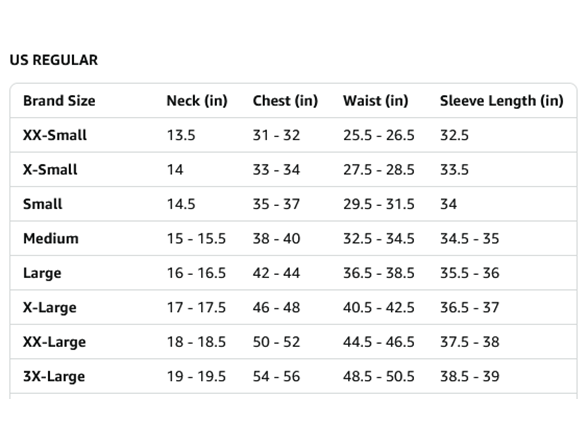Select the Small size row label
Screen dimensions: 588x441
[x=43, y=204]
